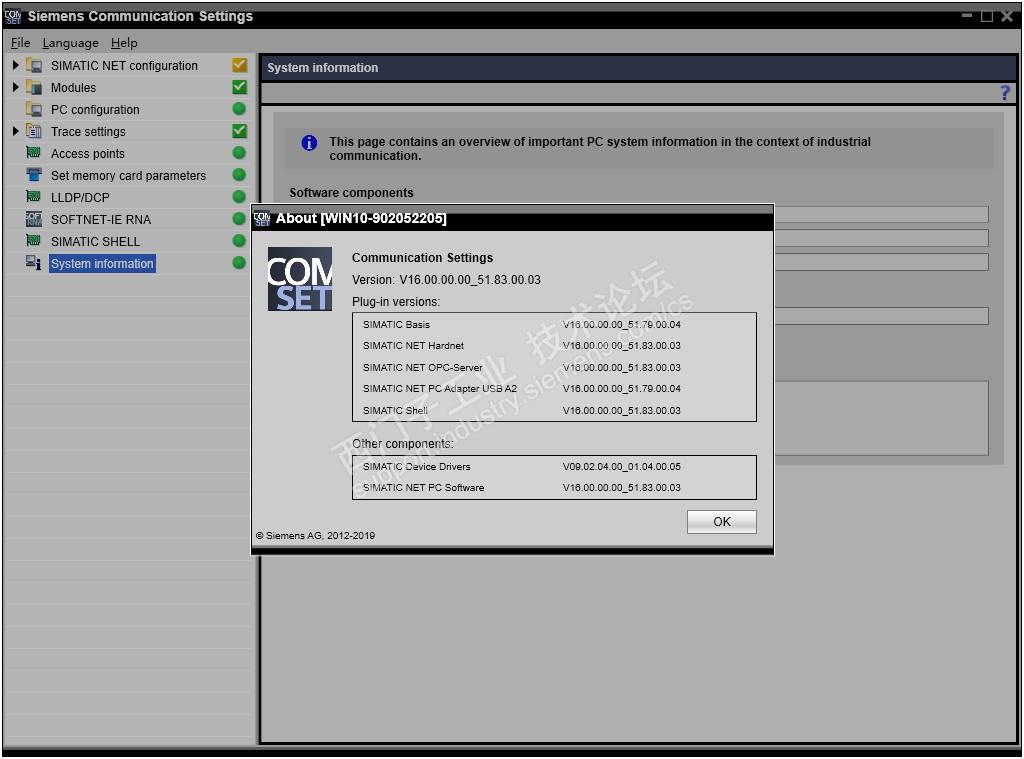Select Modules in the navigation tree
Viewport: 1024px width, 759px height.
pyautogui.click(x=73, y=88)
